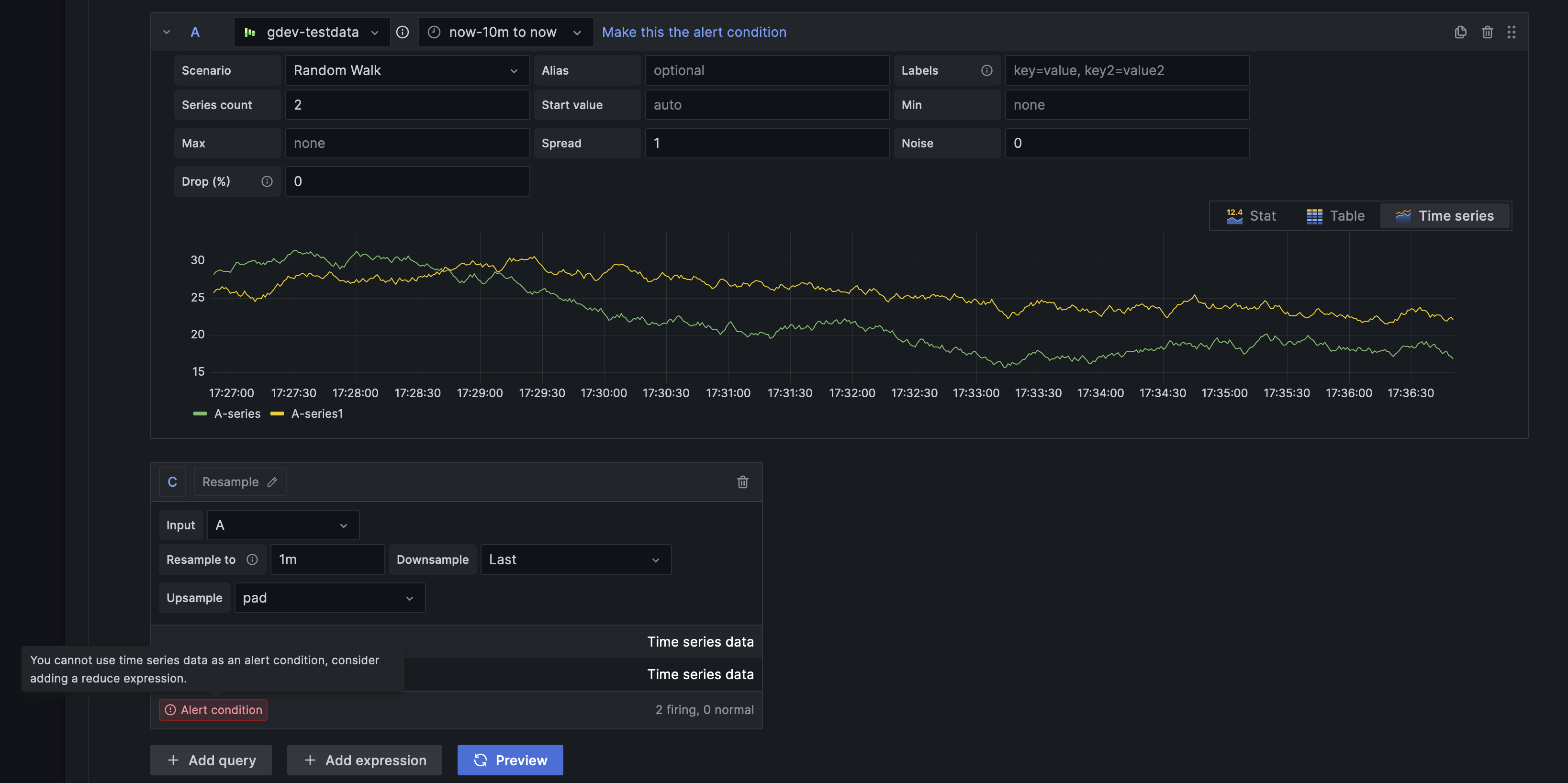Viewport: 1568px width, 783px height.
Task: Delete the Resample expression with its trash icon
Action: (743, 481)
